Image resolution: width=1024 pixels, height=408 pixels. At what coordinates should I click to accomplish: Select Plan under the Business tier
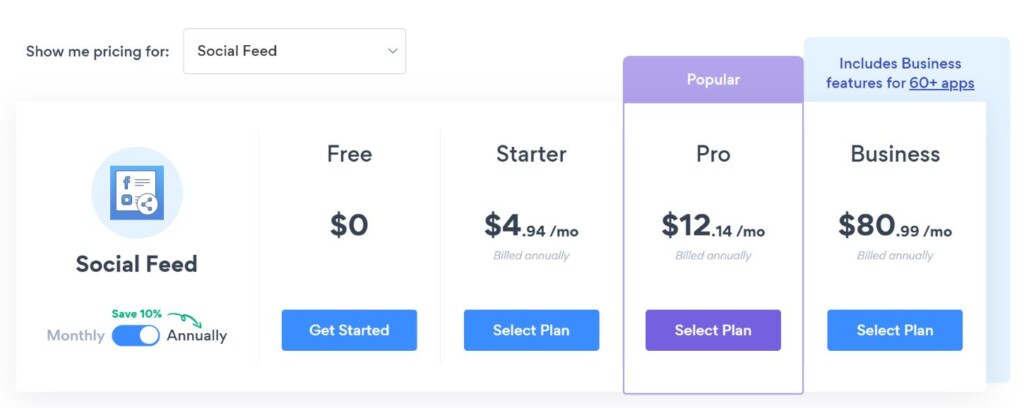point(895,330)
